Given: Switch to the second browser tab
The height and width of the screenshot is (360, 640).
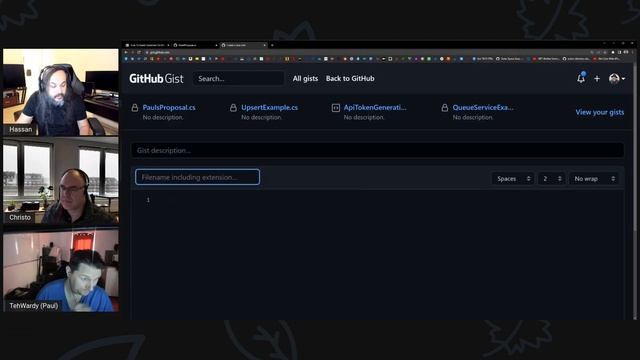Looking at the screenshot, I should pyautogui.click(x=195, y=45).
